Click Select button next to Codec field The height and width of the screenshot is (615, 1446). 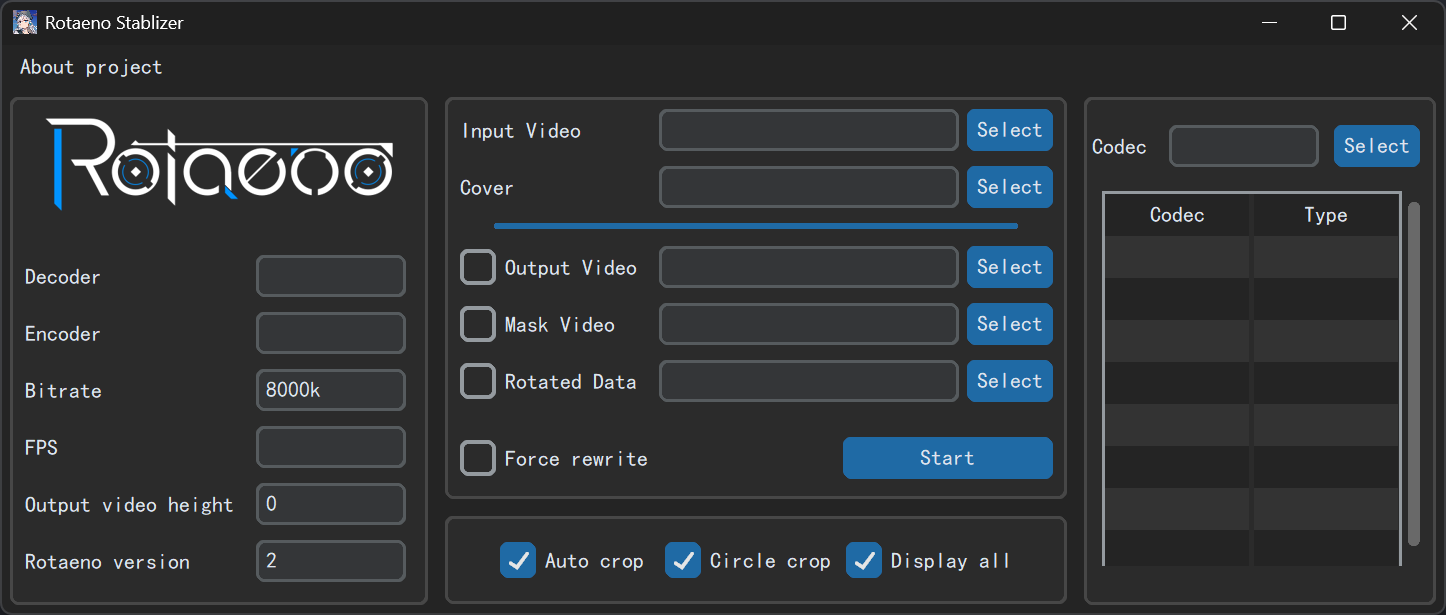tap(1377, 146)
